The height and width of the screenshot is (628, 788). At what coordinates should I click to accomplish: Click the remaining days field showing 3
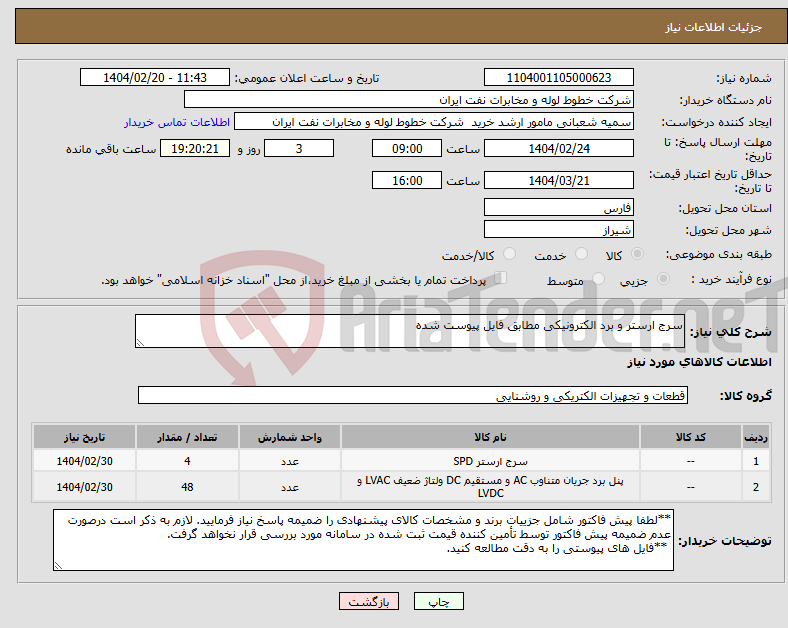point(299,149)
